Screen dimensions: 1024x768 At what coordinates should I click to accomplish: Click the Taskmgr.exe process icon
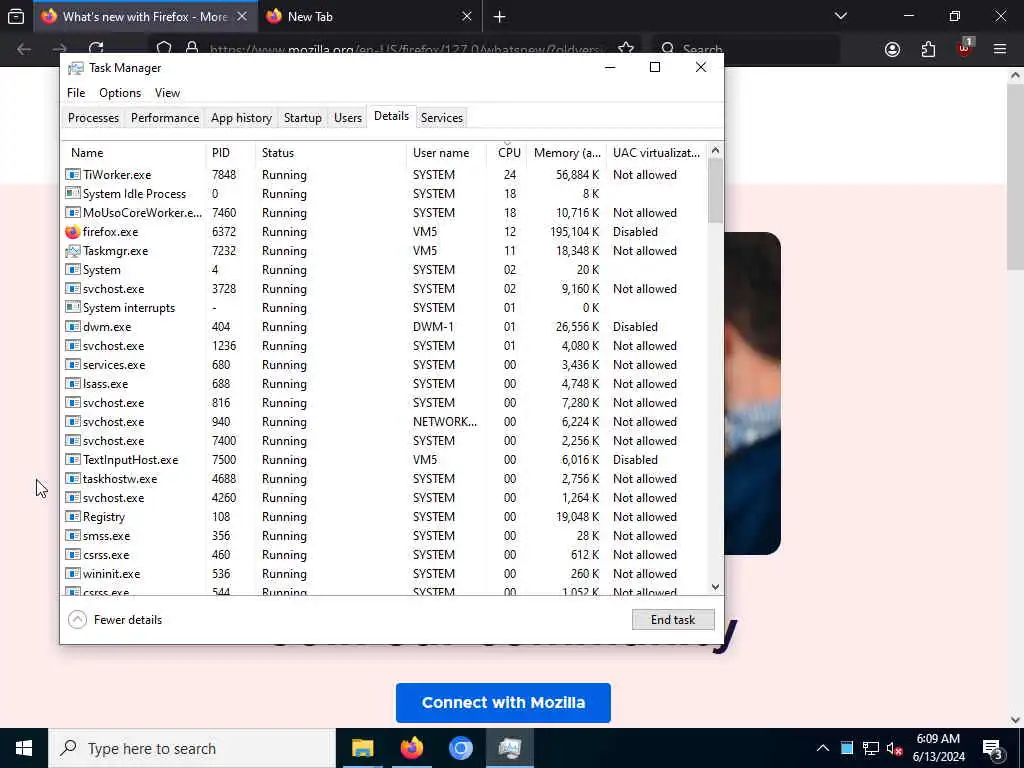click(x=72, y=251)
